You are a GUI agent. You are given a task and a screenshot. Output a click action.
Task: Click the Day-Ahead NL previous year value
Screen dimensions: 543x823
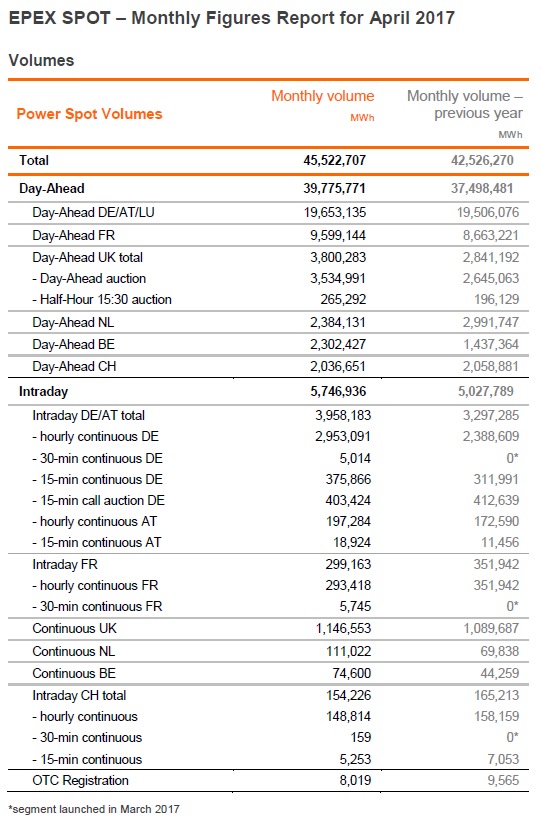[x=491, y=323]
